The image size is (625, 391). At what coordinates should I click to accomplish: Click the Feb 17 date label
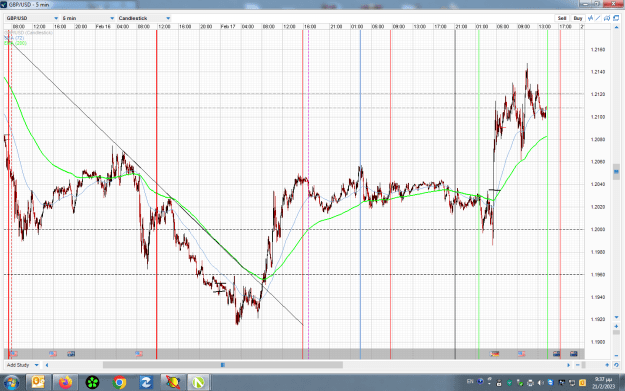pyautogui.click(x=228, y=26)
